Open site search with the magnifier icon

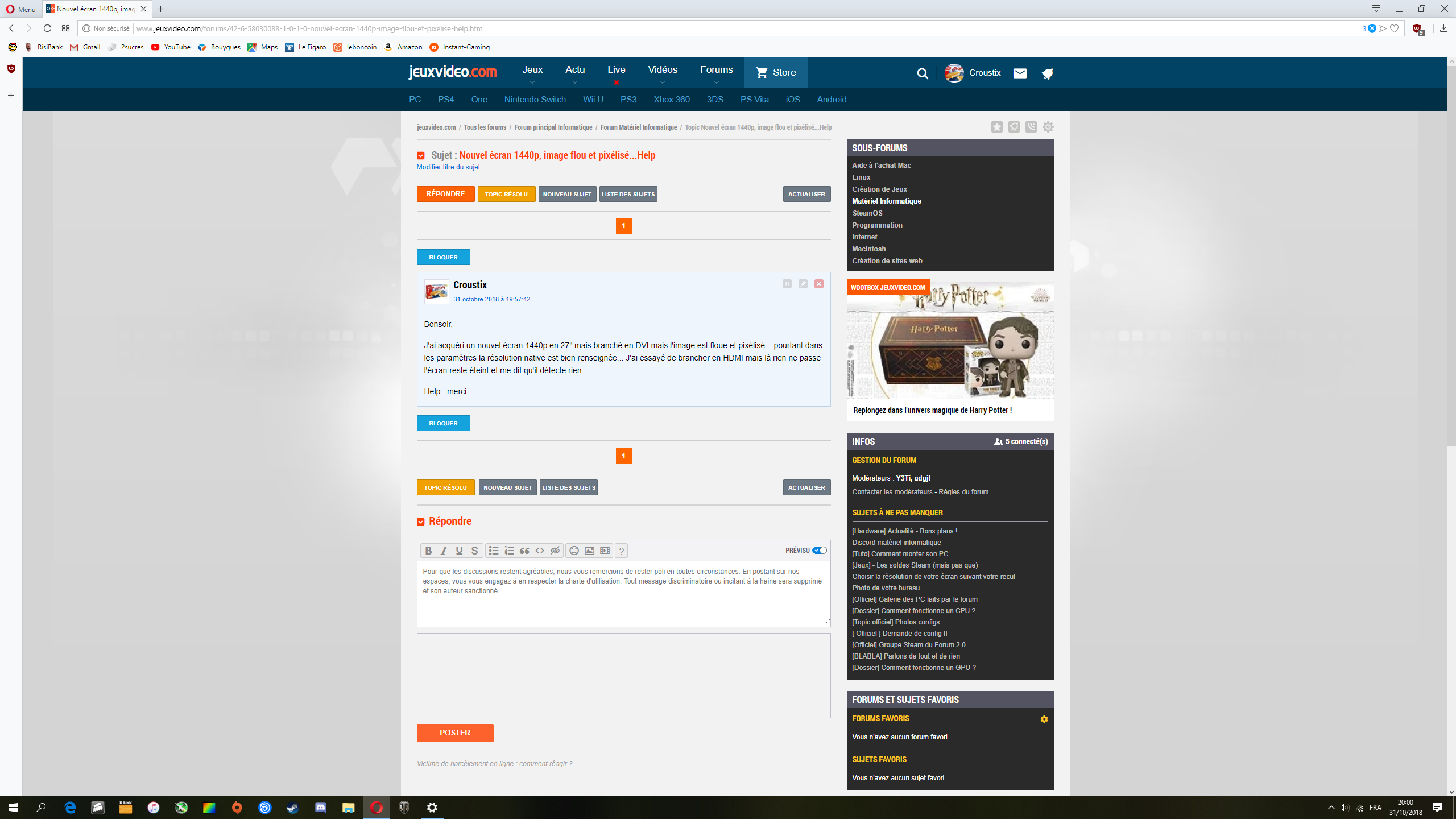(x=923, y=73)
